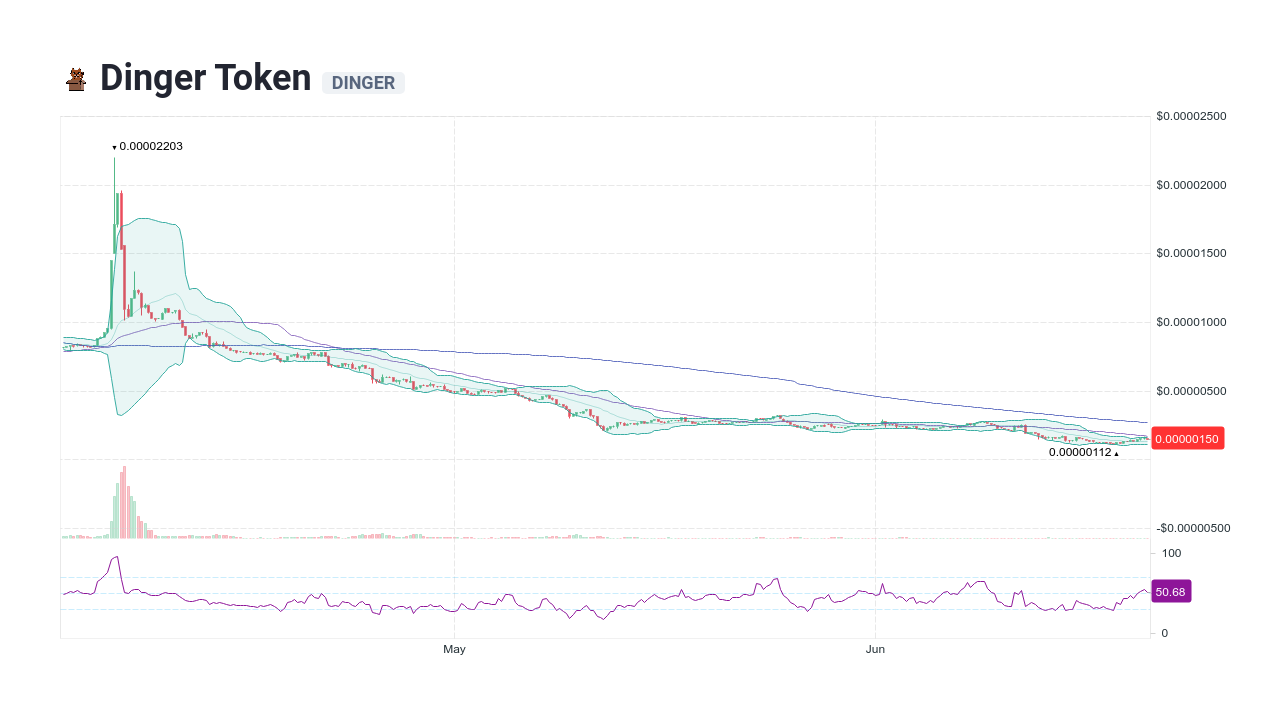Image resolution: width=1280 pixels, height=720 pixels.
Task: Click the RSI 100 axis label
Action: (x=1171, y=553)
